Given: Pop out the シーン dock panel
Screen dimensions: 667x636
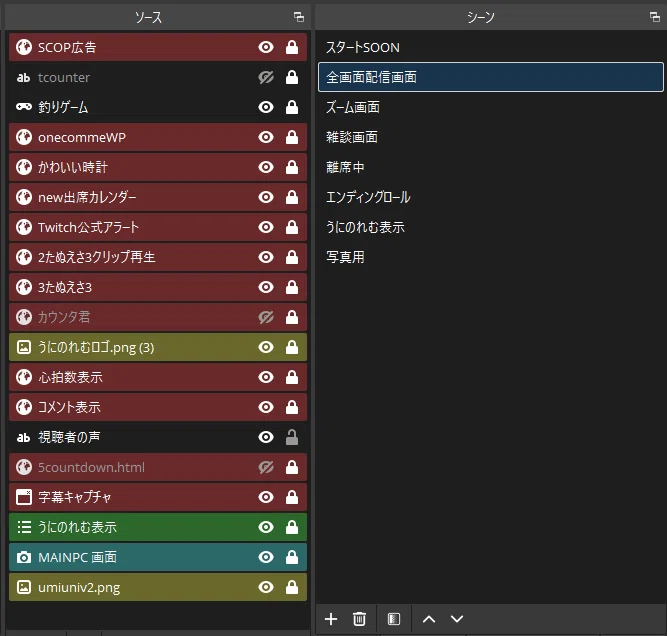Looking at the screenshot, I should point(655,17).
